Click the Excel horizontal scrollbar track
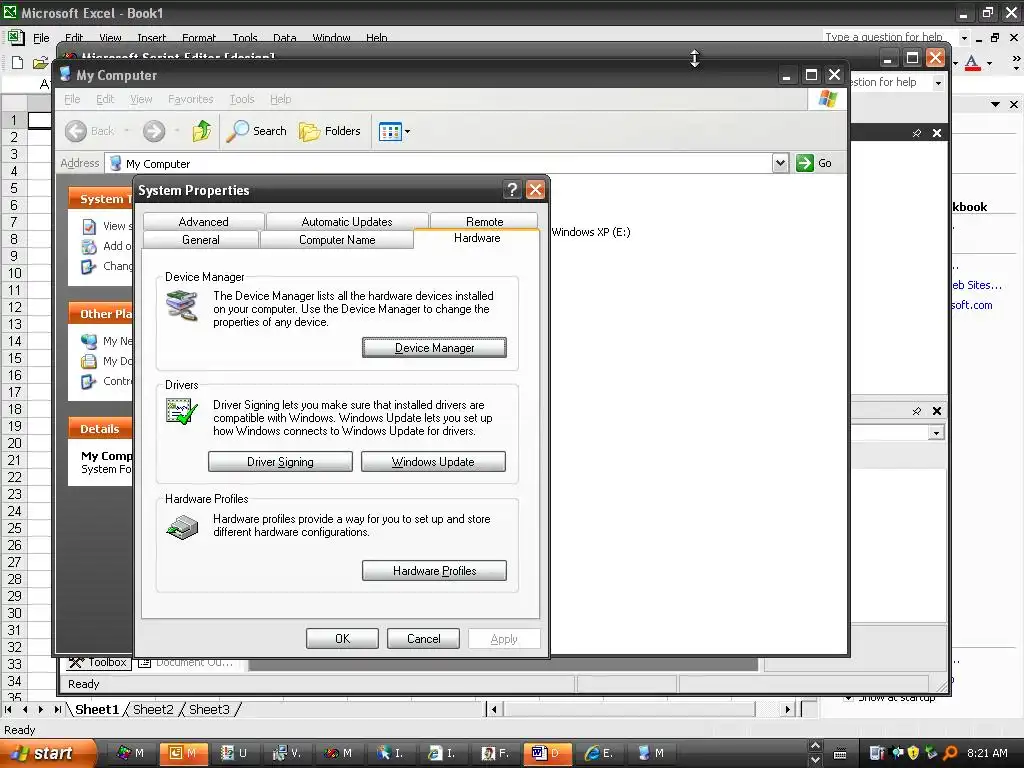 [630, 709]
